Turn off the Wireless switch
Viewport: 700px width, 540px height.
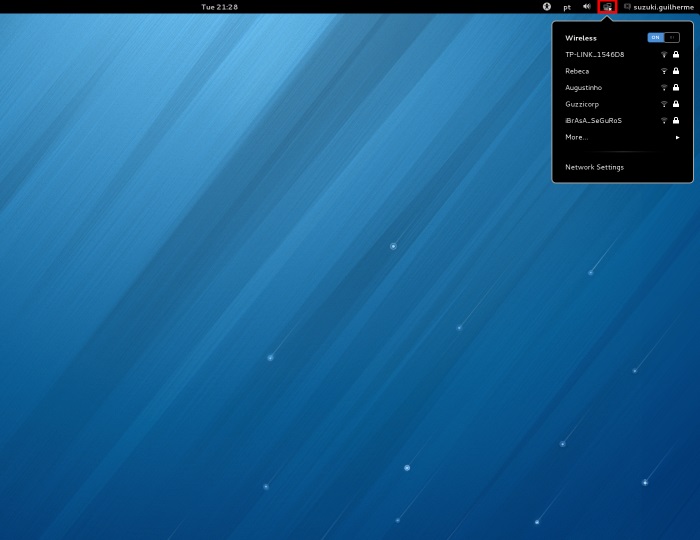(x=663, y=38)
